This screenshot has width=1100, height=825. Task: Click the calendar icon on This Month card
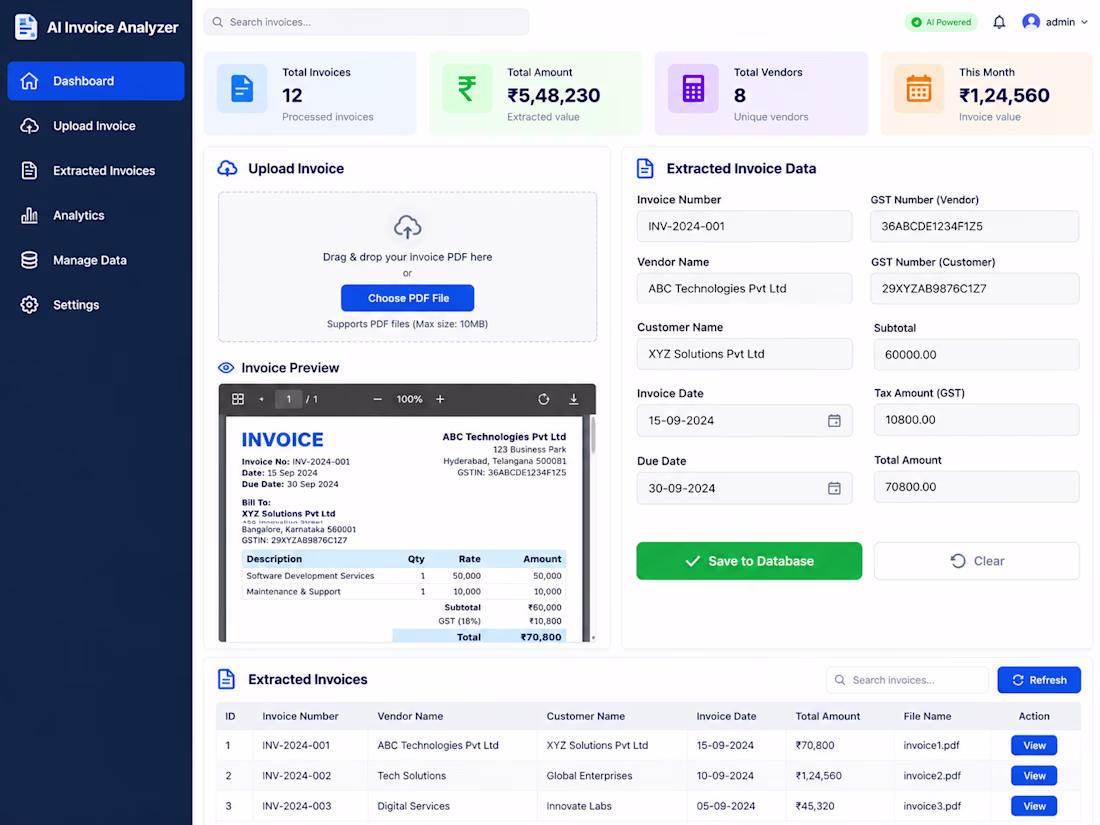(x=919, y=89)
